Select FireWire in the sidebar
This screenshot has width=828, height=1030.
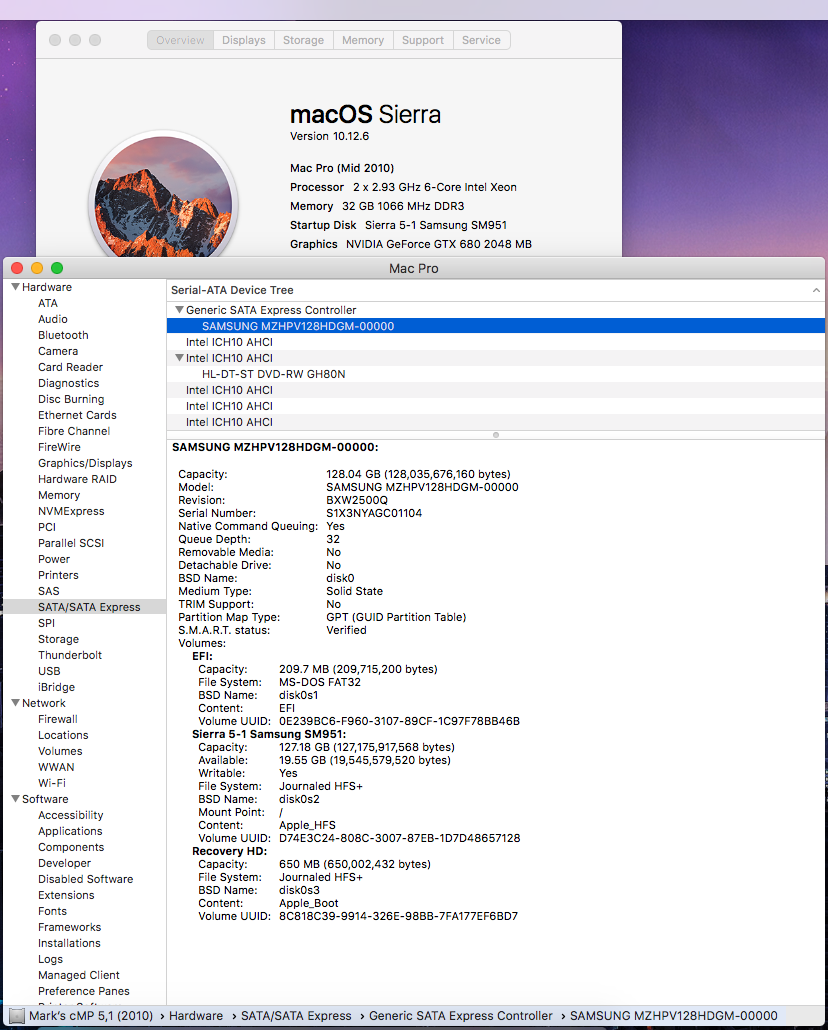[x=59, y=447]
